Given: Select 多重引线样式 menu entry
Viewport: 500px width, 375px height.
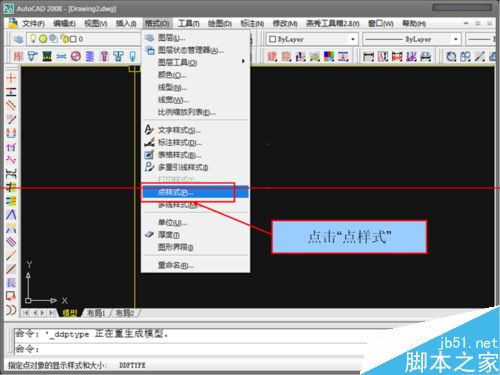Looking at the screenshot, I should point(196,167).
